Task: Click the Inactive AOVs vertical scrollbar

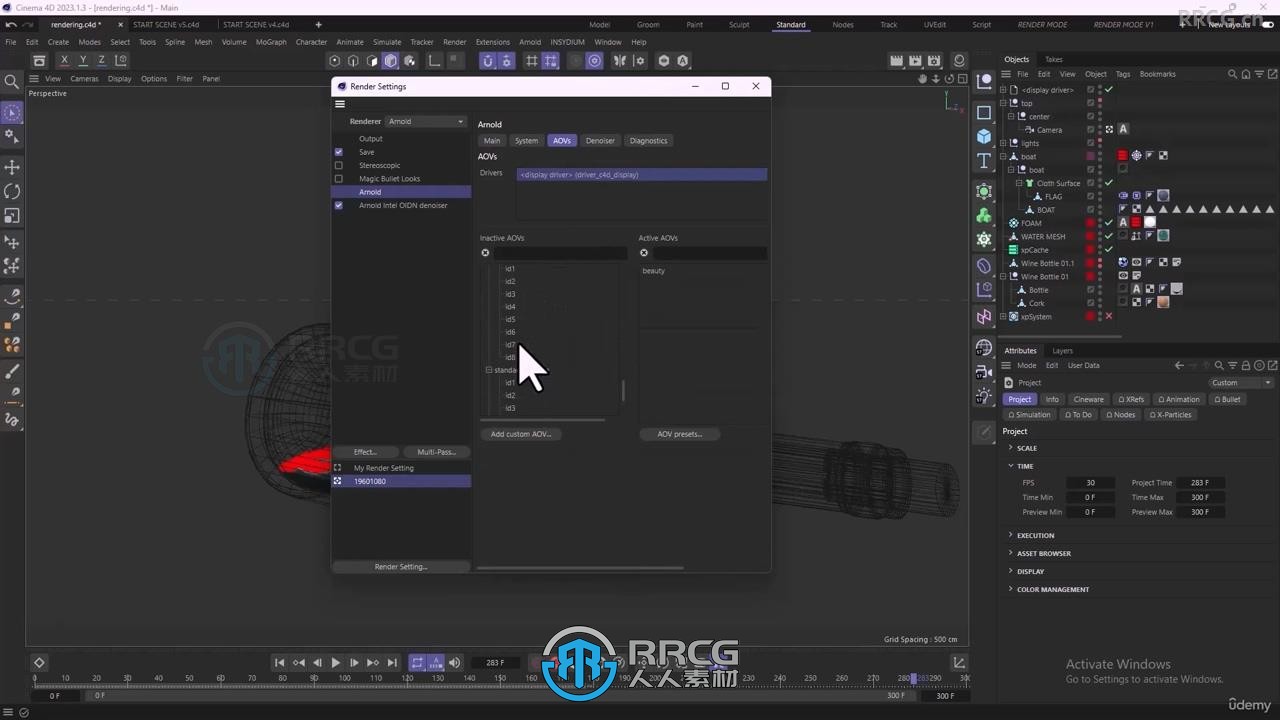Action: (623, 390)
